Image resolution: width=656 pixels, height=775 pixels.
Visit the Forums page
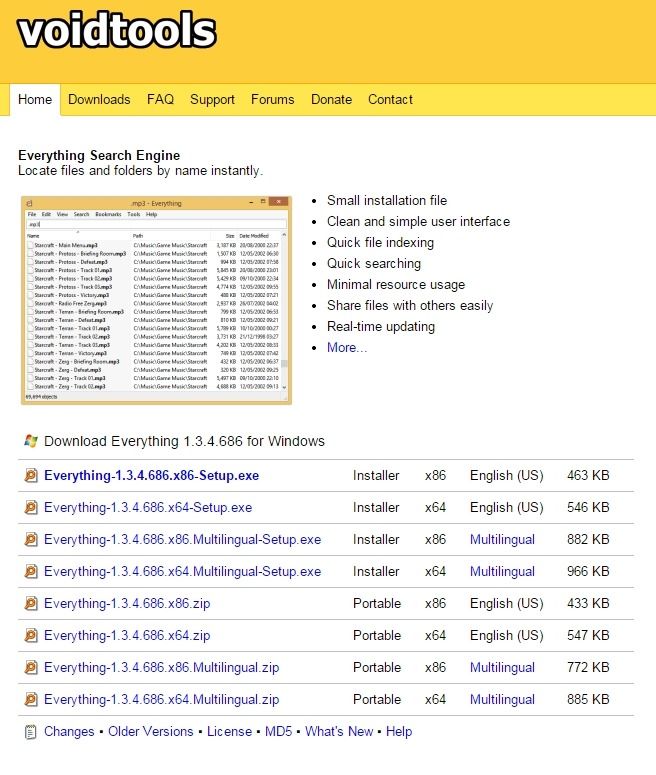click(272, 99)
